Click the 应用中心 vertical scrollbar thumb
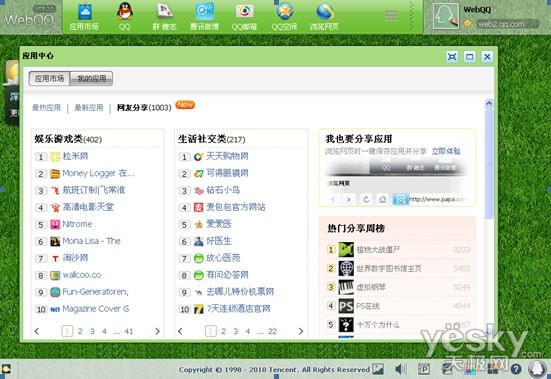 coord(489,164)
